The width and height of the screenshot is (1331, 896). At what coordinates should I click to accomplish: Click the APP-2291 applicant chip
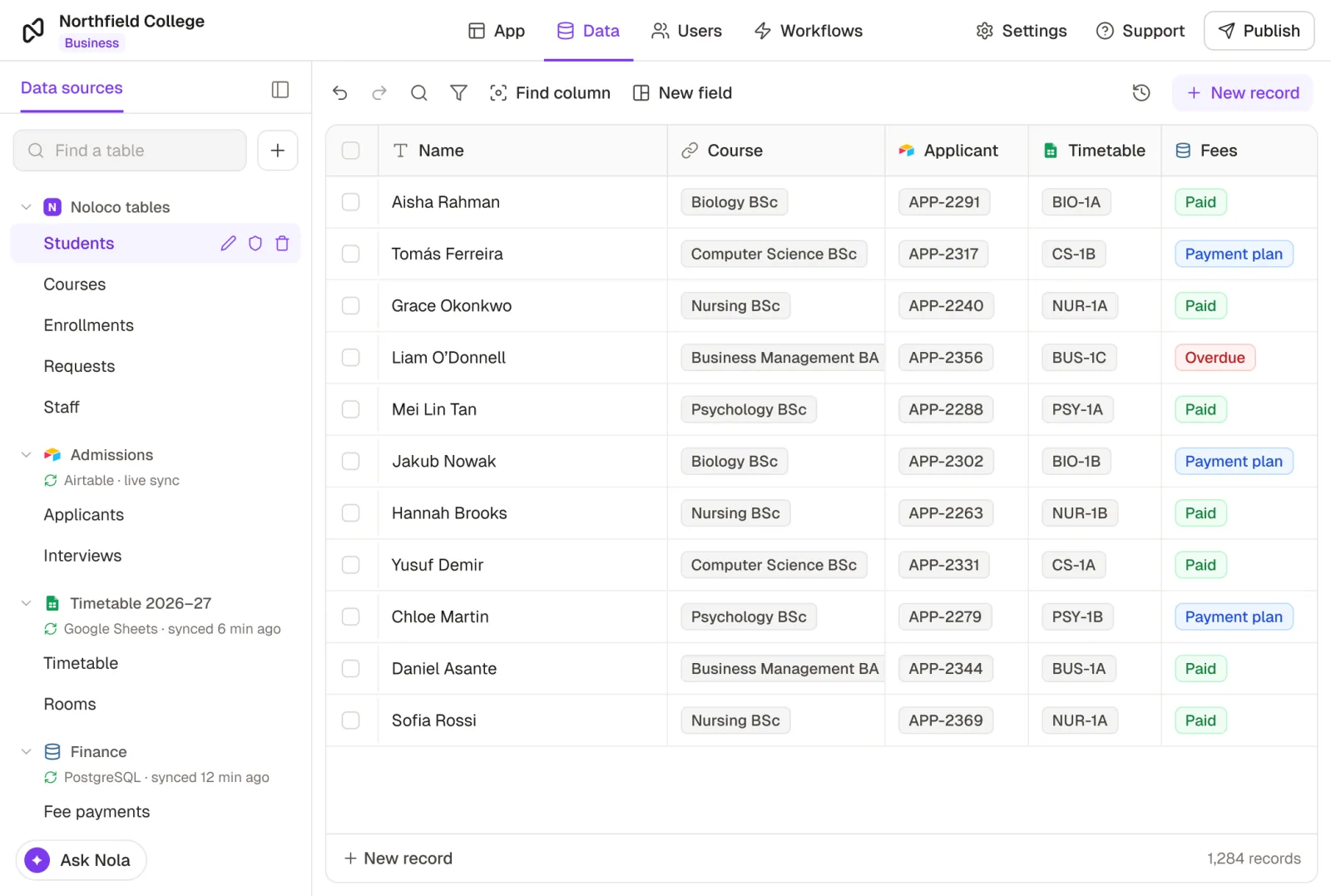(x=944, y=202)
